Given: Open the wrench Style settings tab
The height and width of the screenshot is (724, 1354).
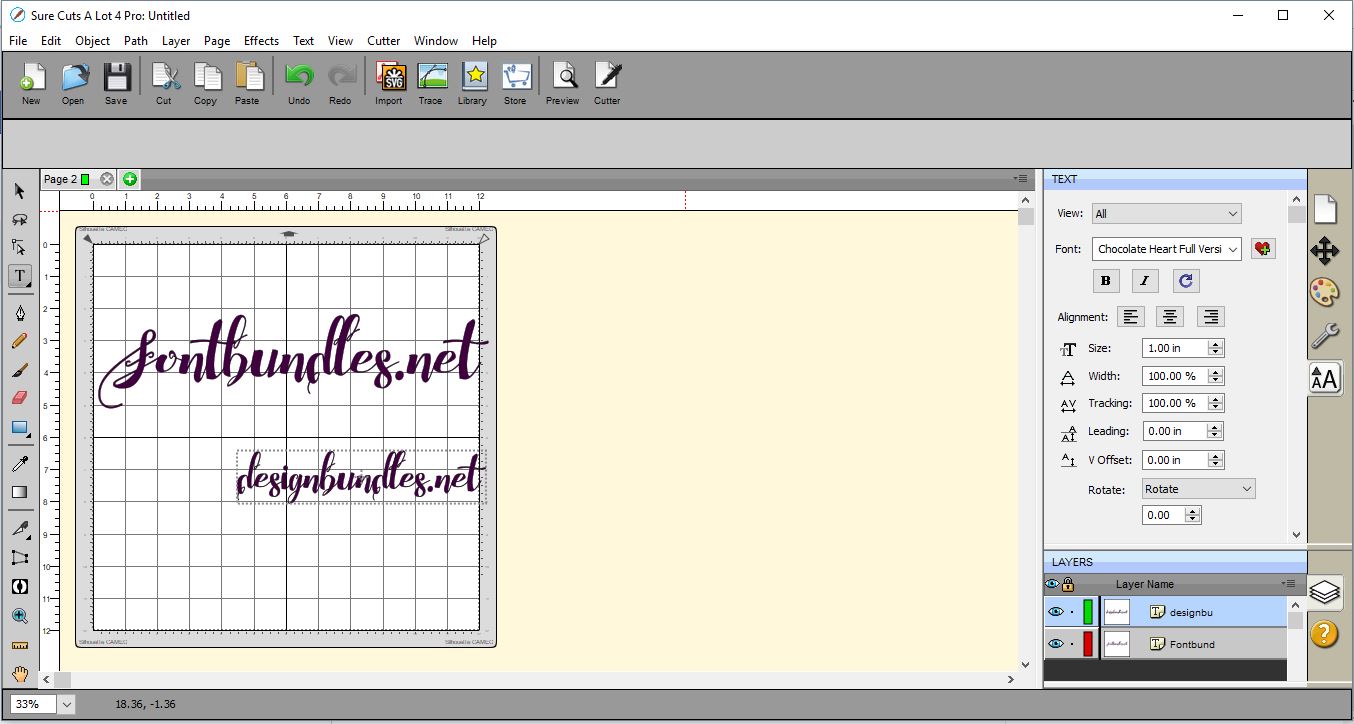Looking at the screenshot, I should (x=1324, y=335).
